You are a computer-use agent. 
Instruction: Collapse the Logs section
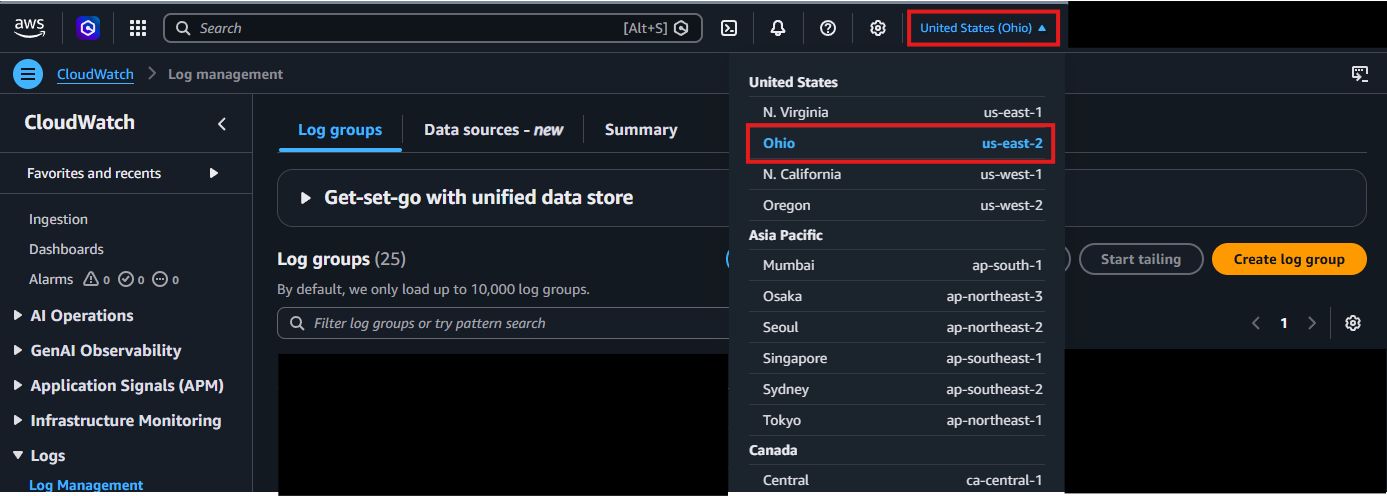[x=18, y=456]
